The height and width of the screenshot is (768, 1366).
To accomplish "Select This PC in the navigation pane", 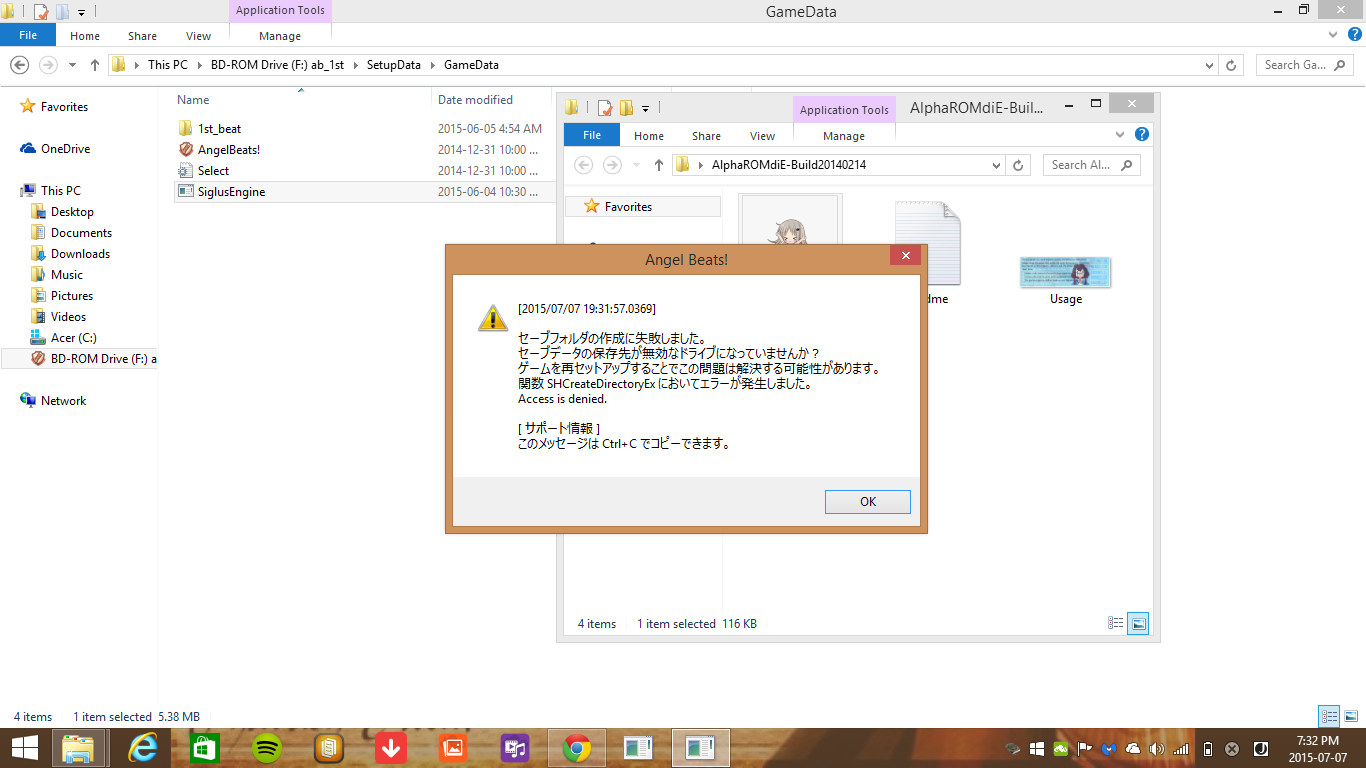I will click(x=60, y=191).
